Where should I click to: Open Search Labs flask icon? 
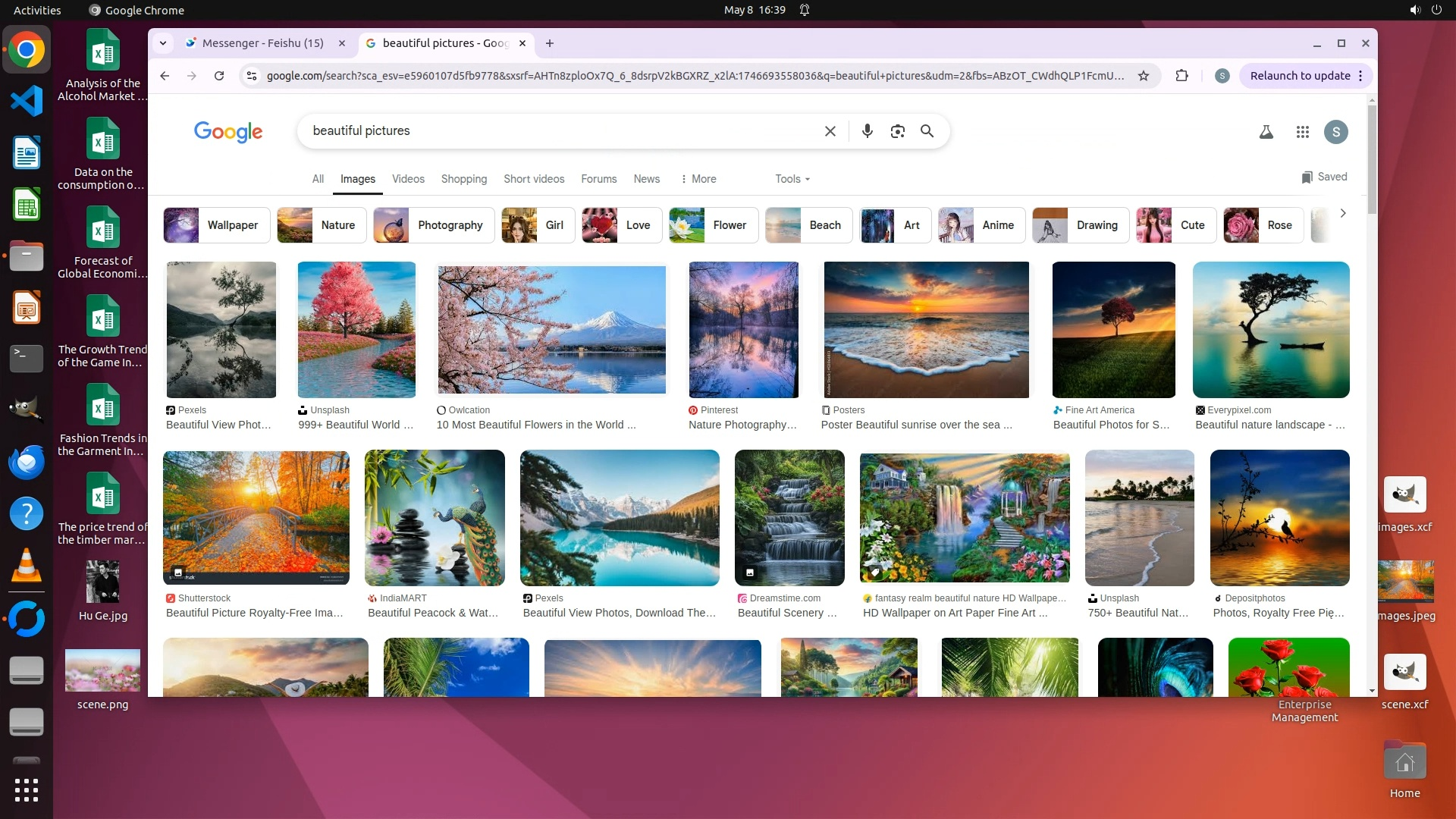coord(1266,132)
